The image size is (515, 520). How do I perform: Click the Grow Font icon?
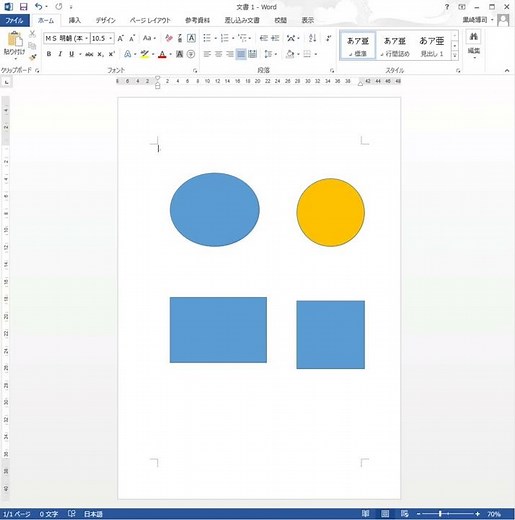(x=121, y=38)
